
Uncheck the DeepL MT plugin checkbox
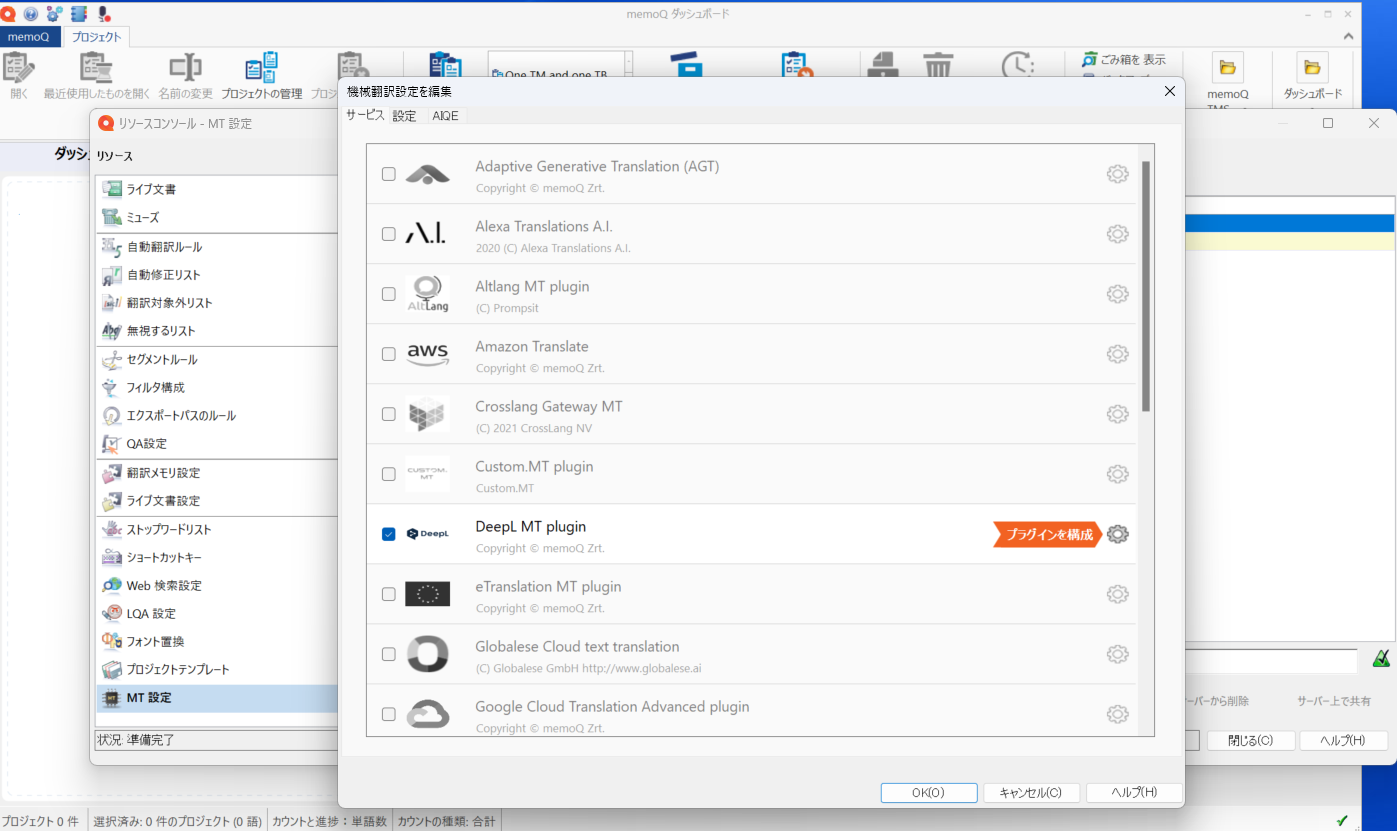tap(389, 534)
